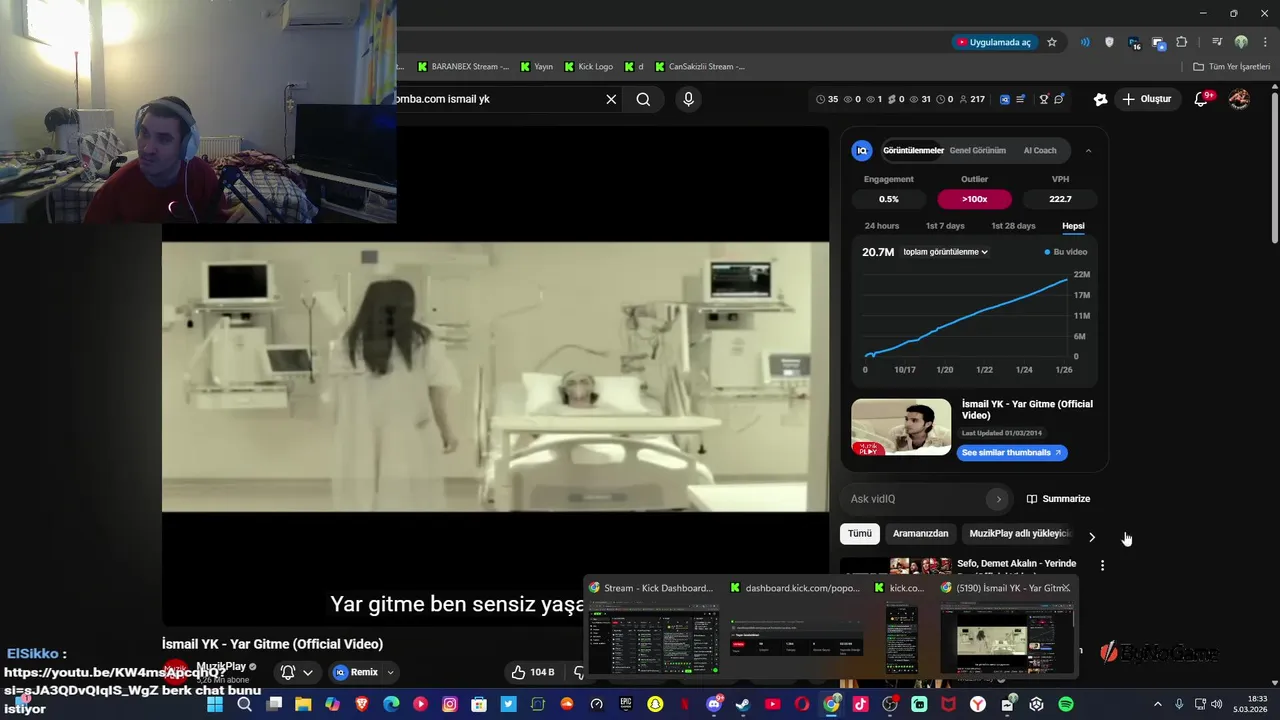Select the Hepsi time range

tap(1073, 226)
